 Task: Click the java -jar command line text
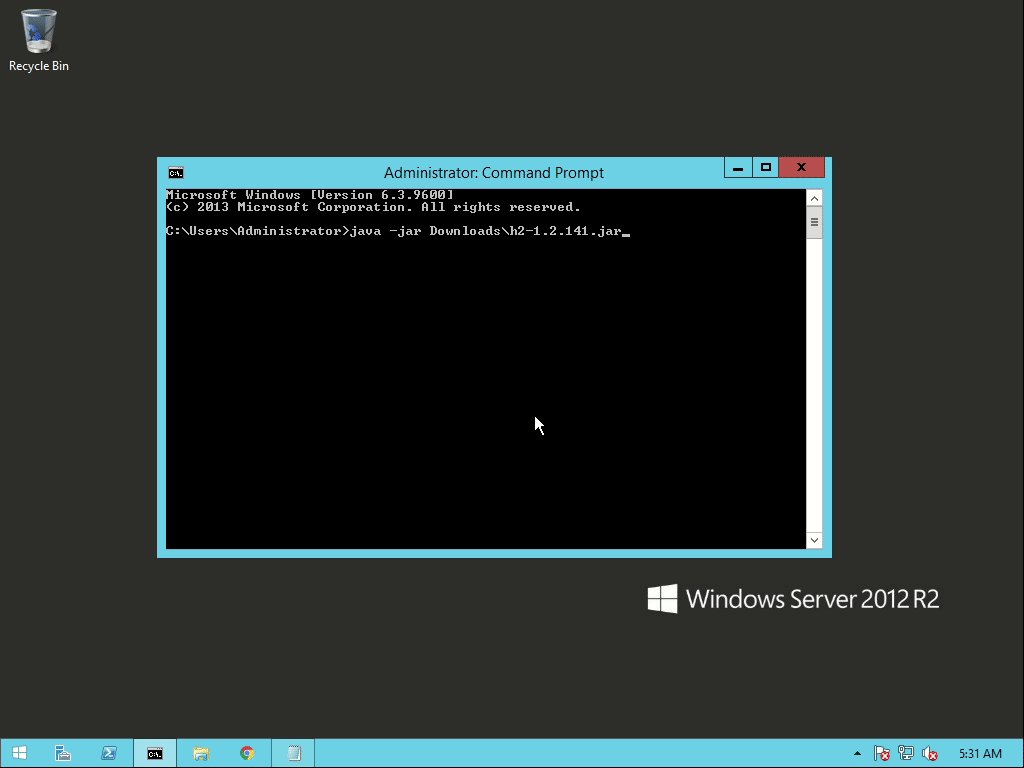(486, 231)
